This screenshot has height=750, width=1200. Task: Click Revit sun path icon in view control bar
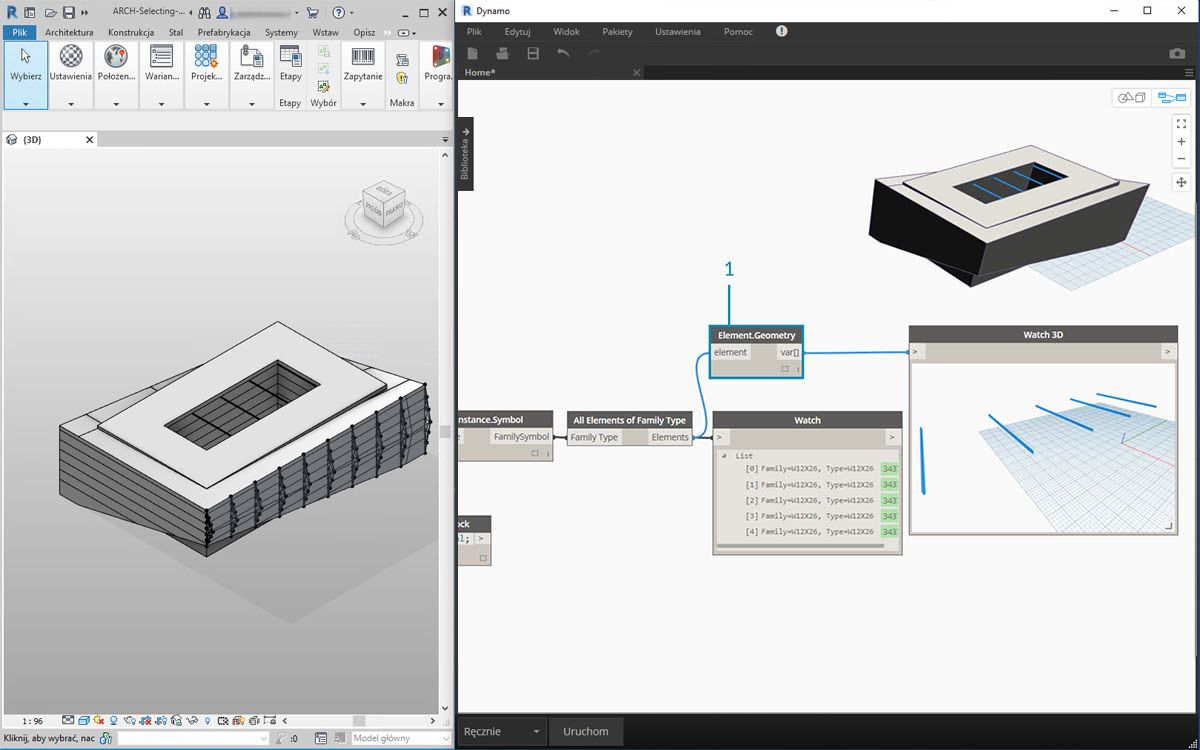point(101,720)
